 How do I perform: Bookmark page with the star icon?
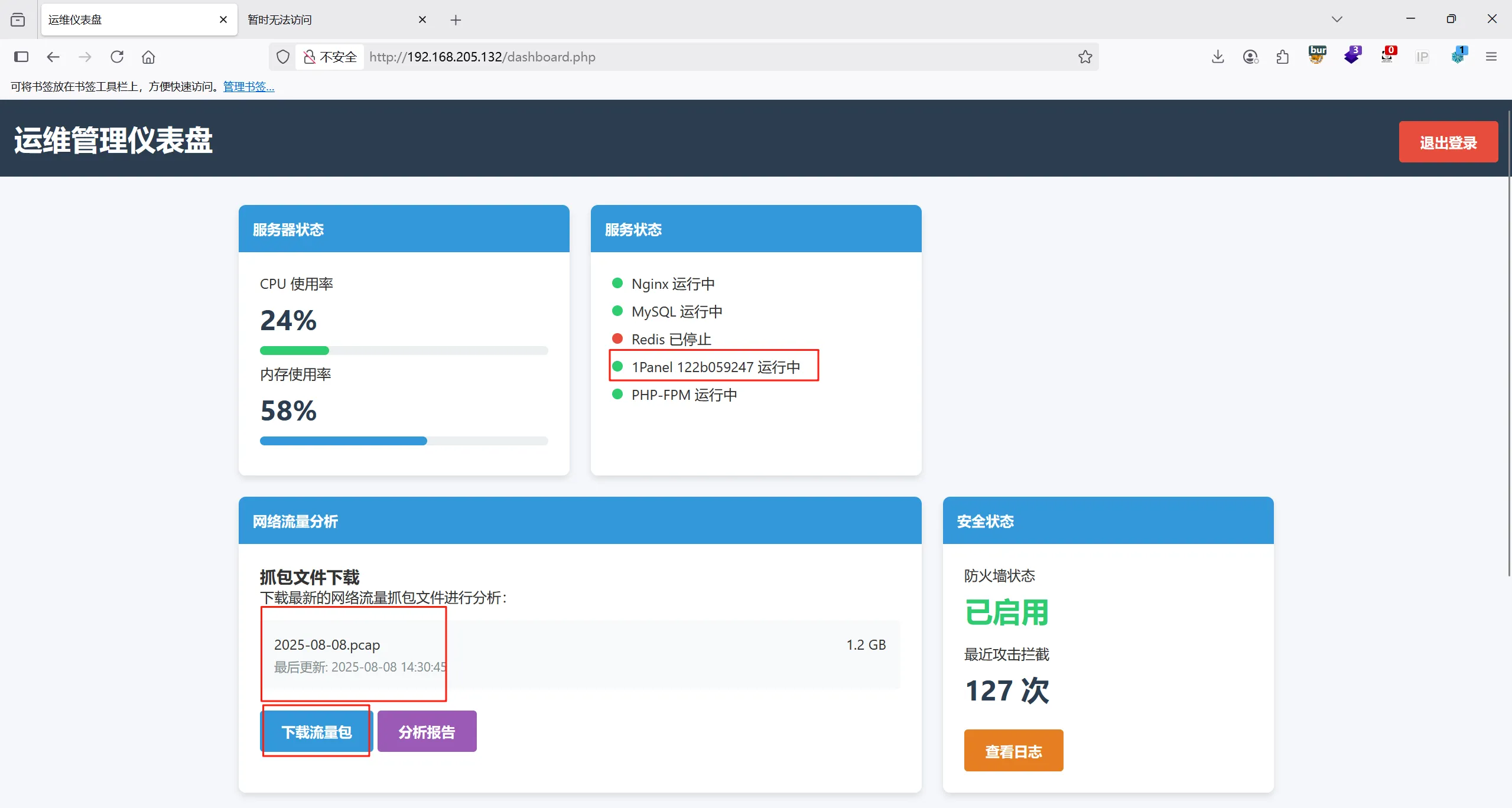point(1085,57)
